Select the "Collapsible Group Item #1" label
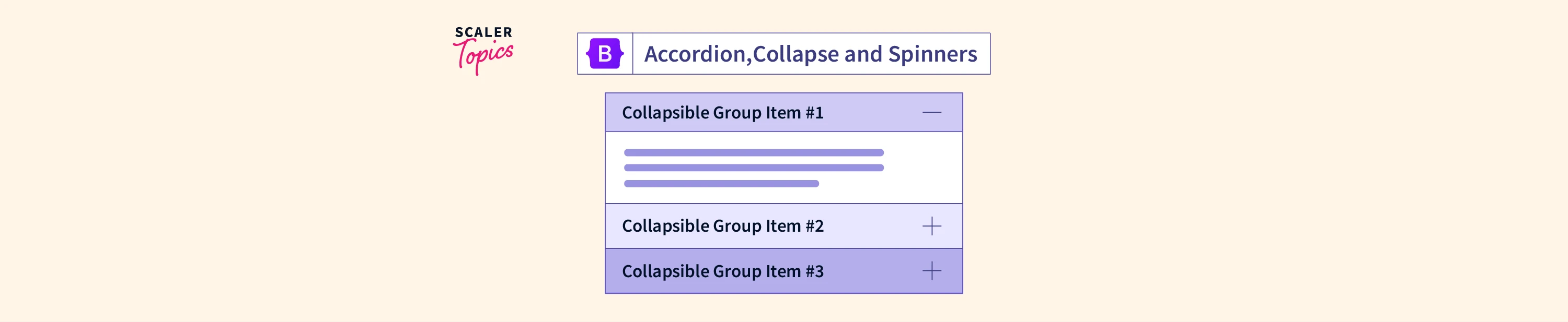The width and height of the screenshot is (1568, 322). click(722, 113)
